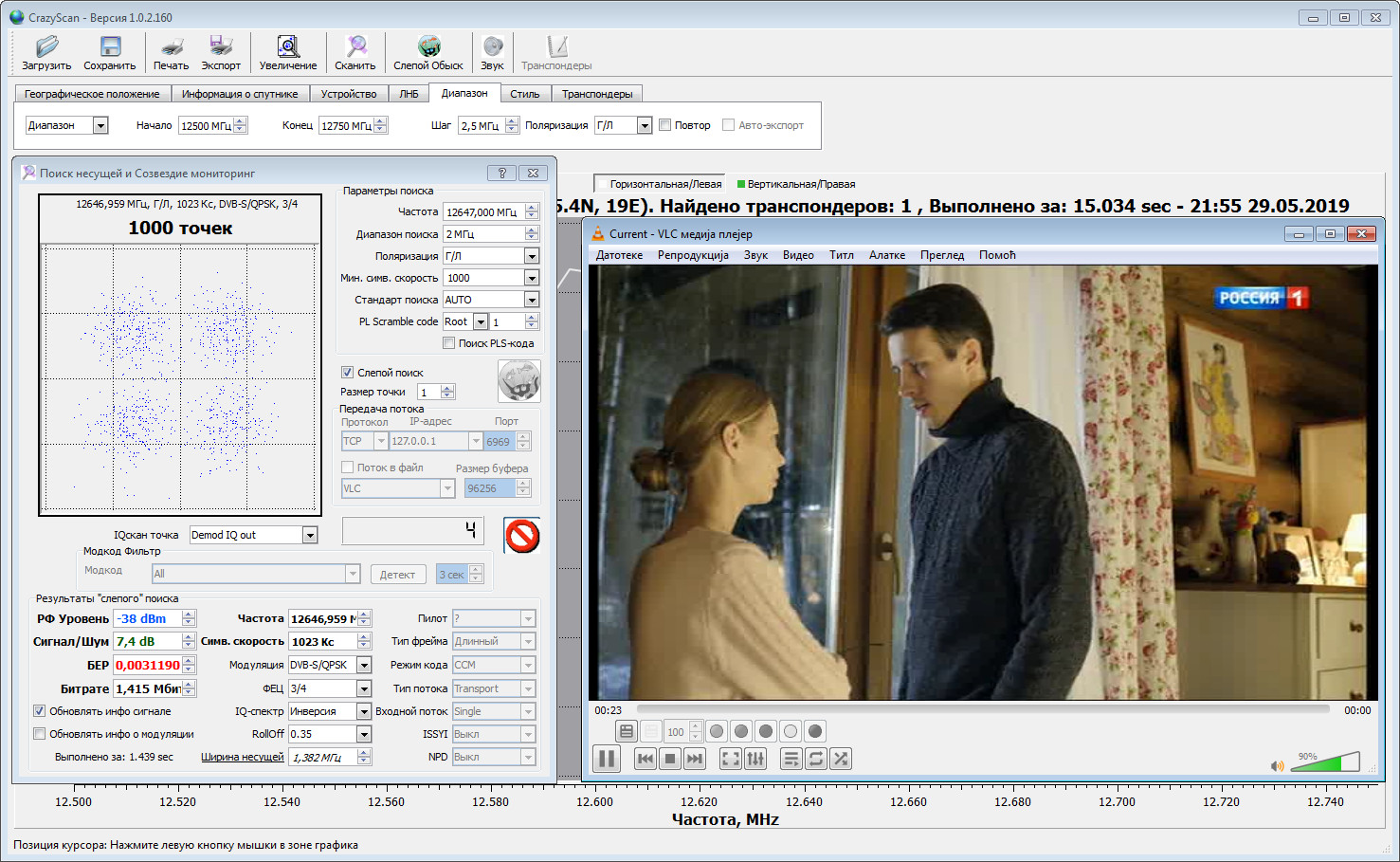Toggle the Авто-экспорт checkbox
The image size is (1400, 862).
(729, 125)
